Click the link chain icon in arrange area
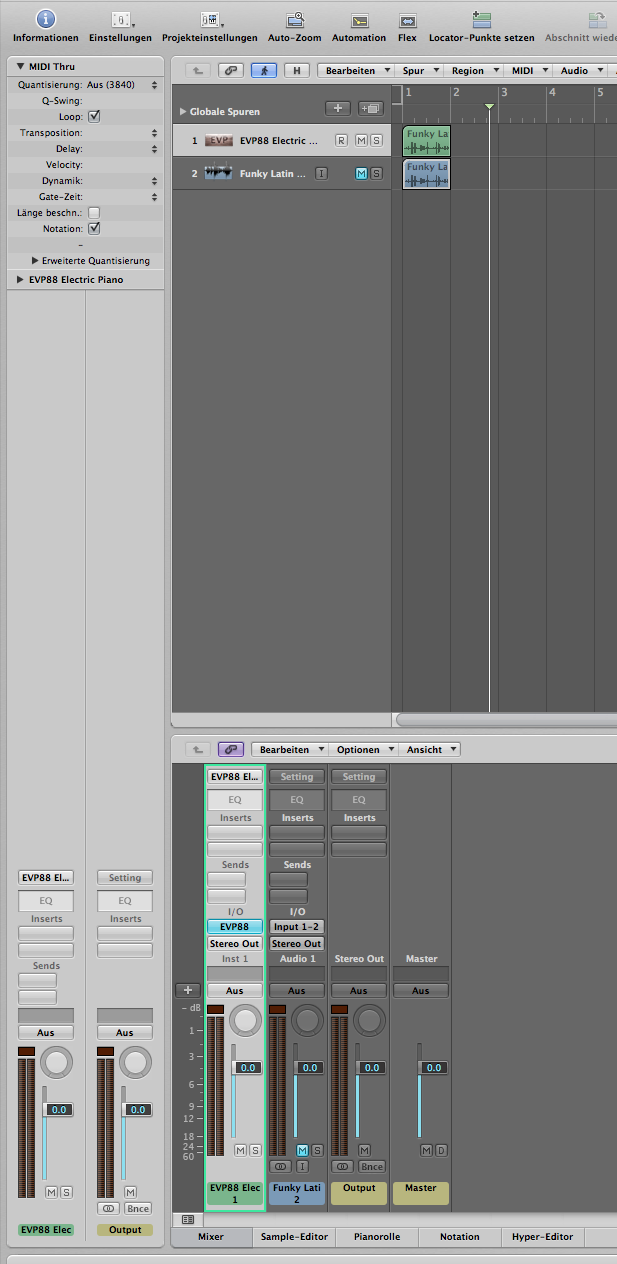This screenshot has width=617, height=1264. [x=231, y=70]
